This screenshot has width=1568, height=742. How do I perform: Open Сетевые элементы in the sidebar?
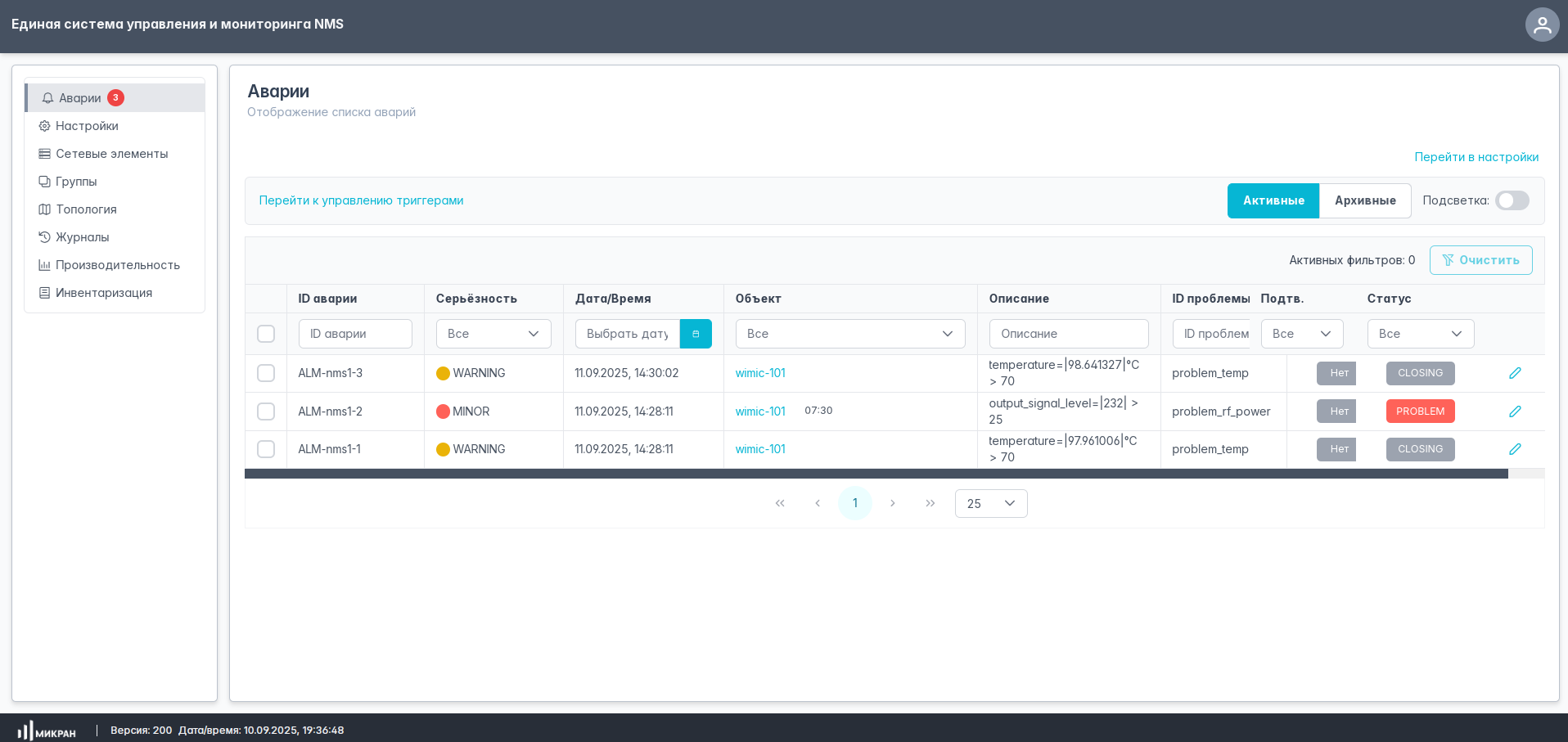111,154
